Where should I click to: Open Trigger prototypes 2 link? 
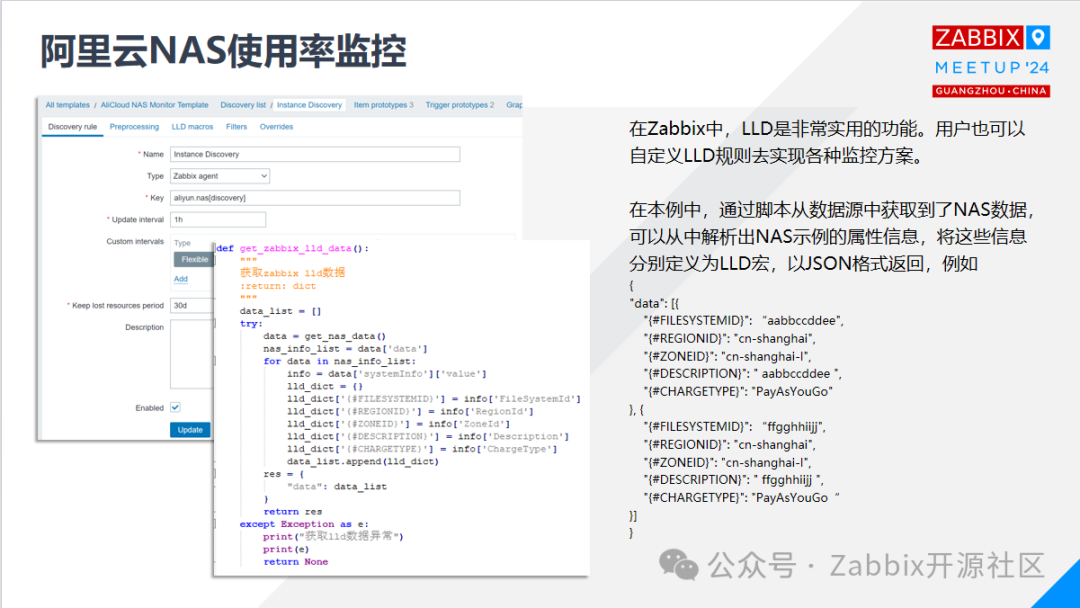coord(459,105)
